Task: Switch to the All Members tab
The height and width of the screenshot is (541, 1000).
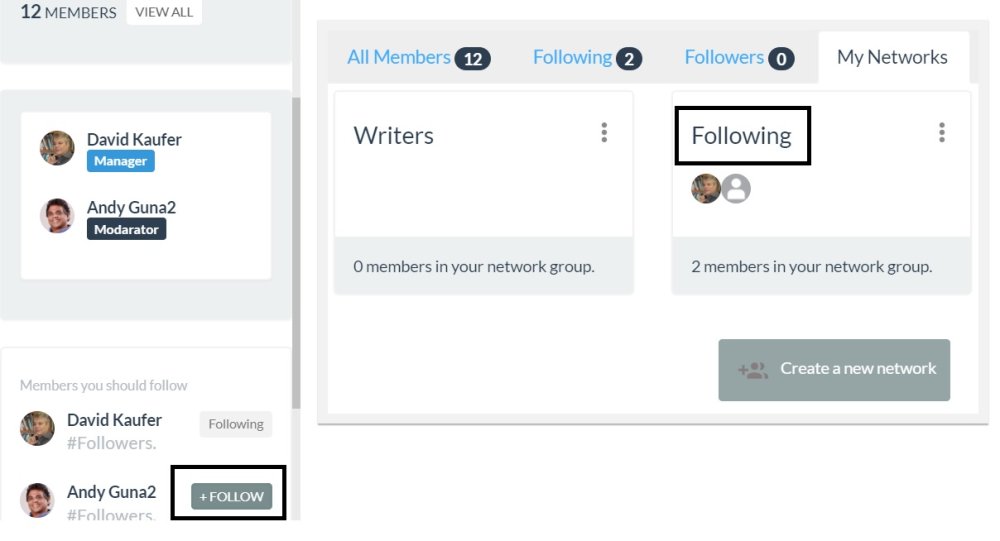Action: click(x=418, y=57)
